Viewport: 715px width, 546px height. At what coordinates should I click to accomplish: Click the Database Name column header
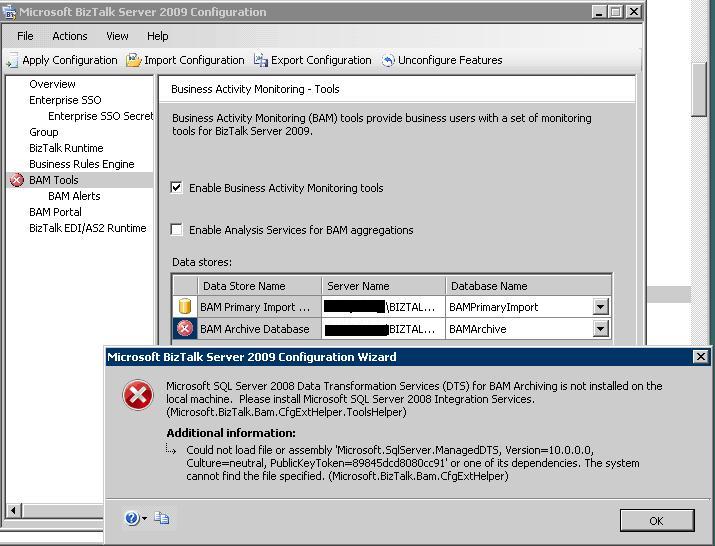(528, 286)
